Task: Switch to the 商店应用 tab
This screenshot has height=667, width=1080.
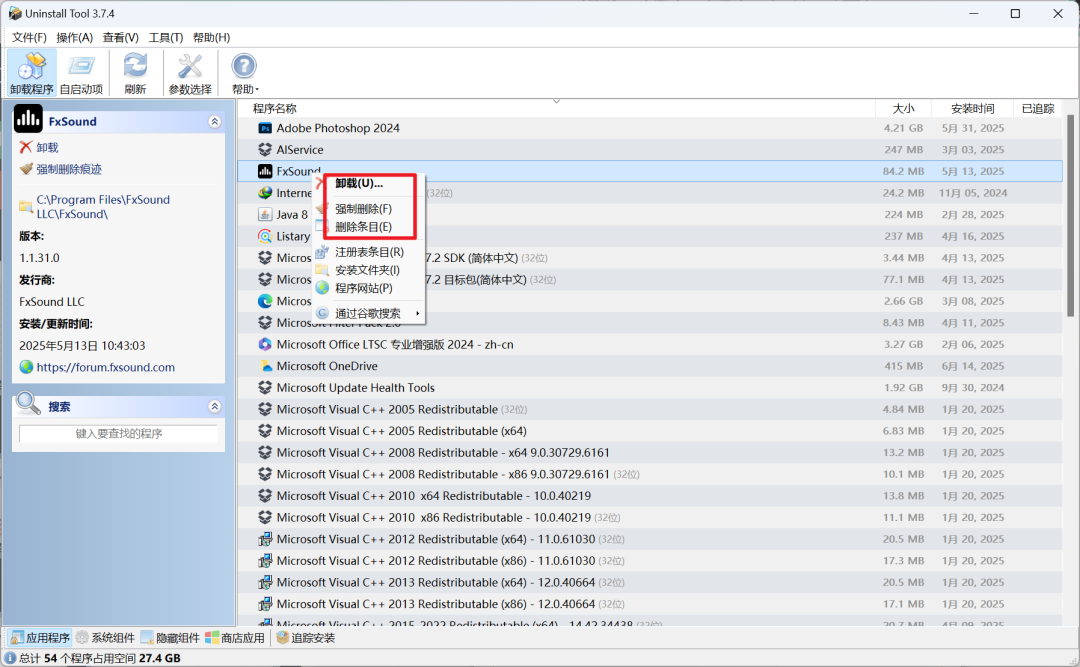Action: (235, 638)
